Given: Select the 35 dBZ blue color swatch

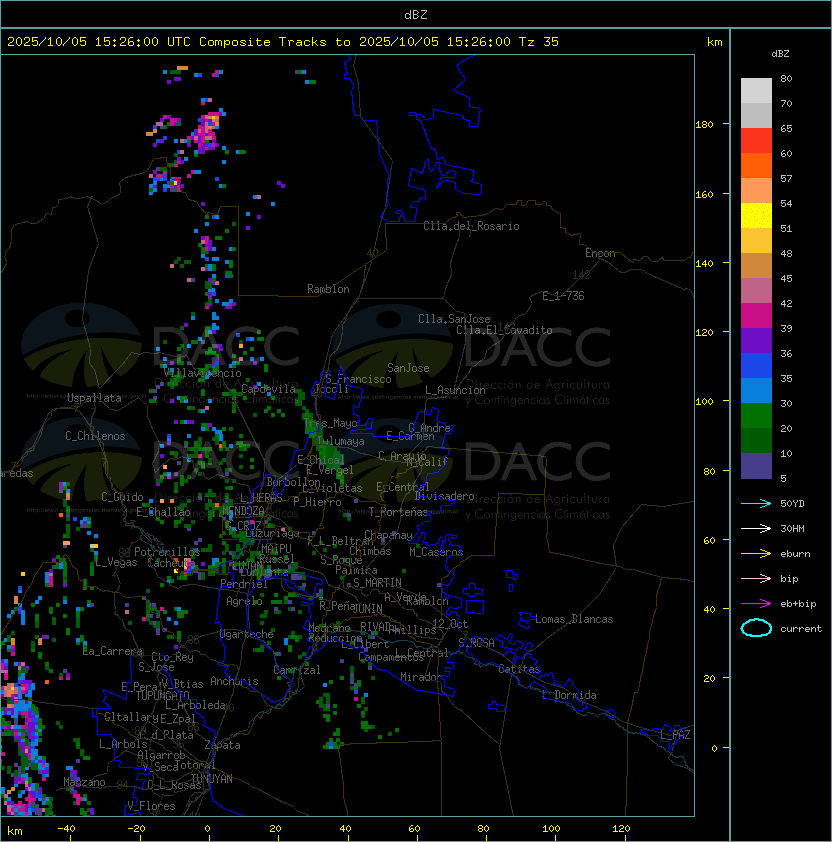Looking at the screenshot, I should [x=756, y=365].
